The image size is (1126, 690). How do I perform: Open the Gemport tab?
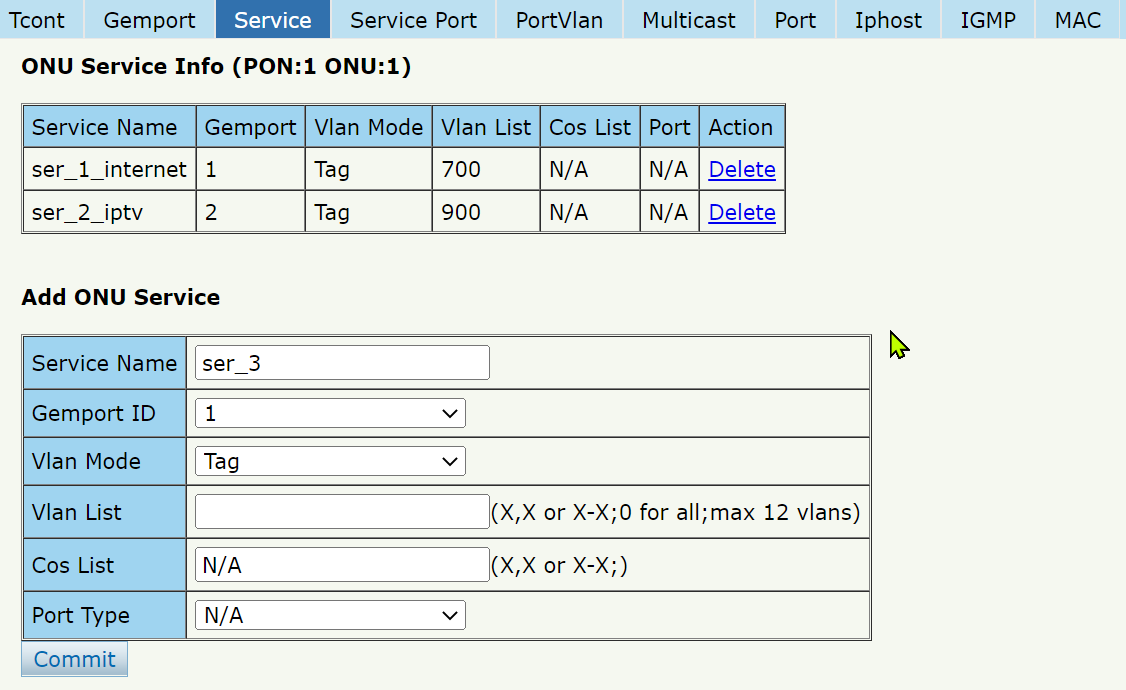click(x=150, y=20)
